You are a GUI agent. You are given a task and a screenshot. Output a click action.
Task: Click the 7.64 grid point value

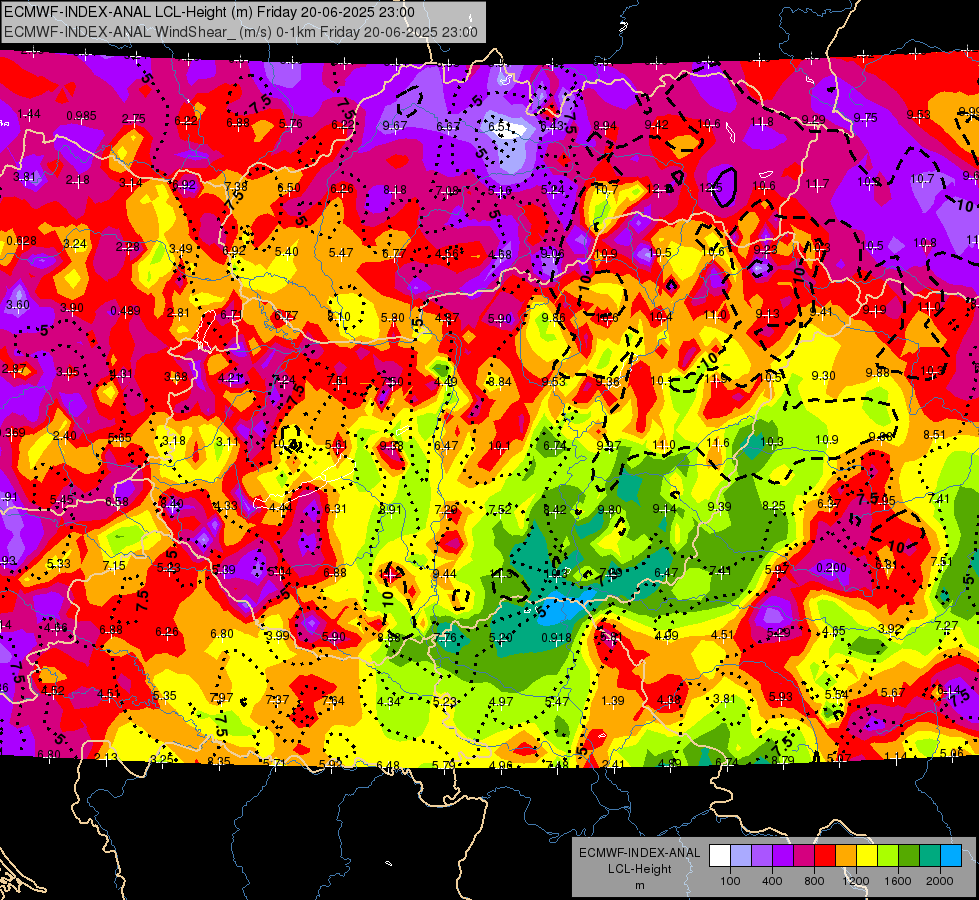pyautogui.click(x=333, y=700)
